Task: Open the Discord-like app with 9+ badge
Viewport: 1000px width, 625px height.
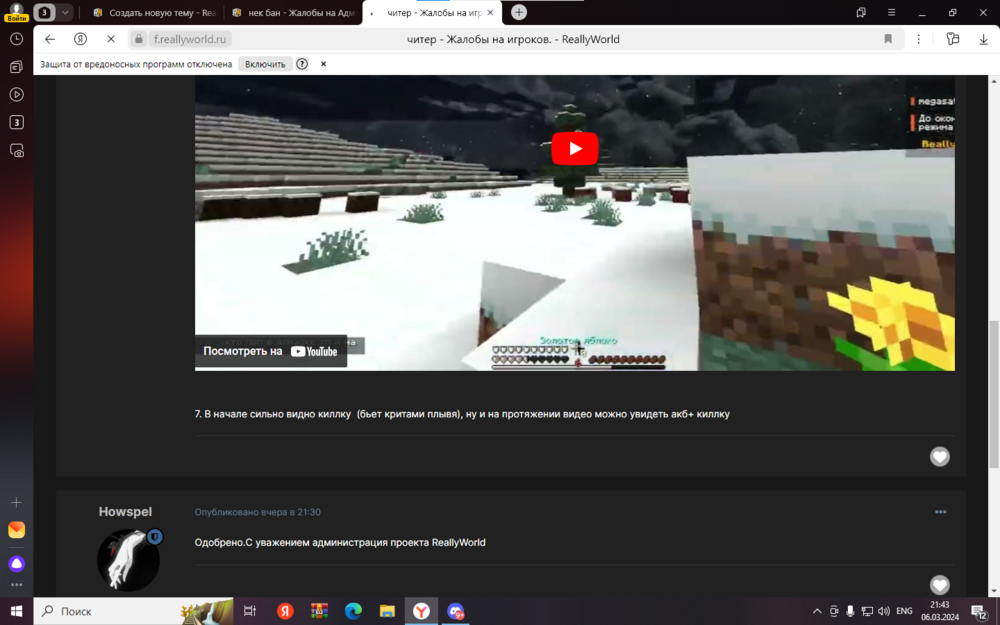Action: click(x=455, y=612)
